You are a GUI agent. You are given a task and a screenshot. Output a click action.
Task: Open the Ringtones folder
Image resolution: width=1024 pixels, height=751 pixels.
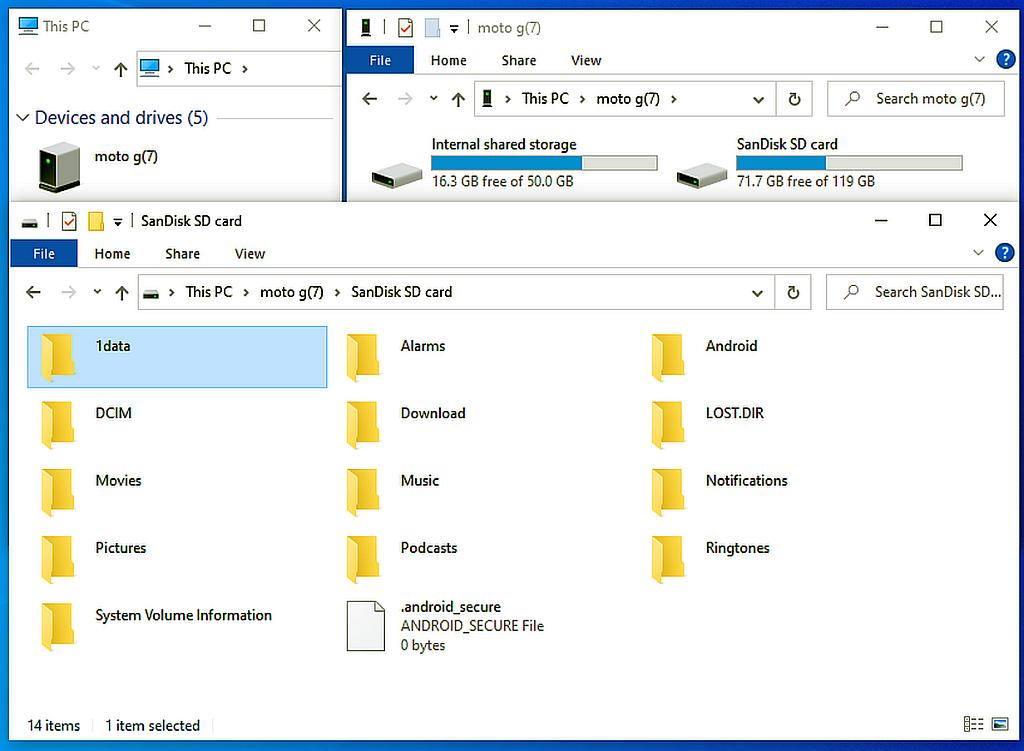711,558
